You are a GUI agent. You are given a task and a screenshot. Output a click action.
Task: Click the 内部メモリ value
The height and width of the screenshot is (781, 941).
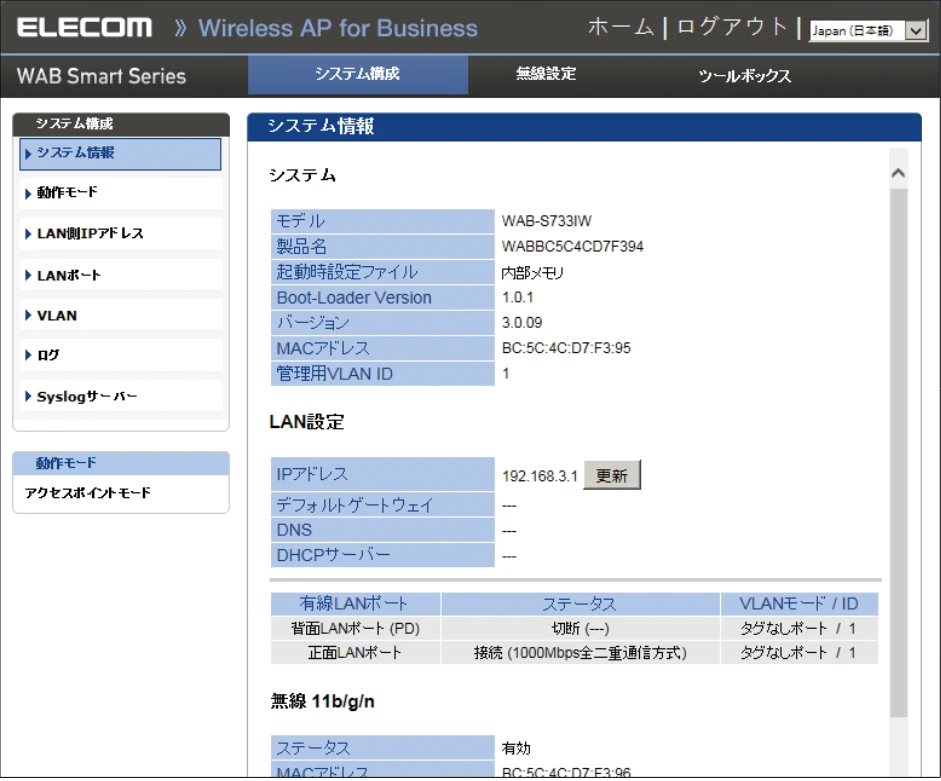pos(533,273)
